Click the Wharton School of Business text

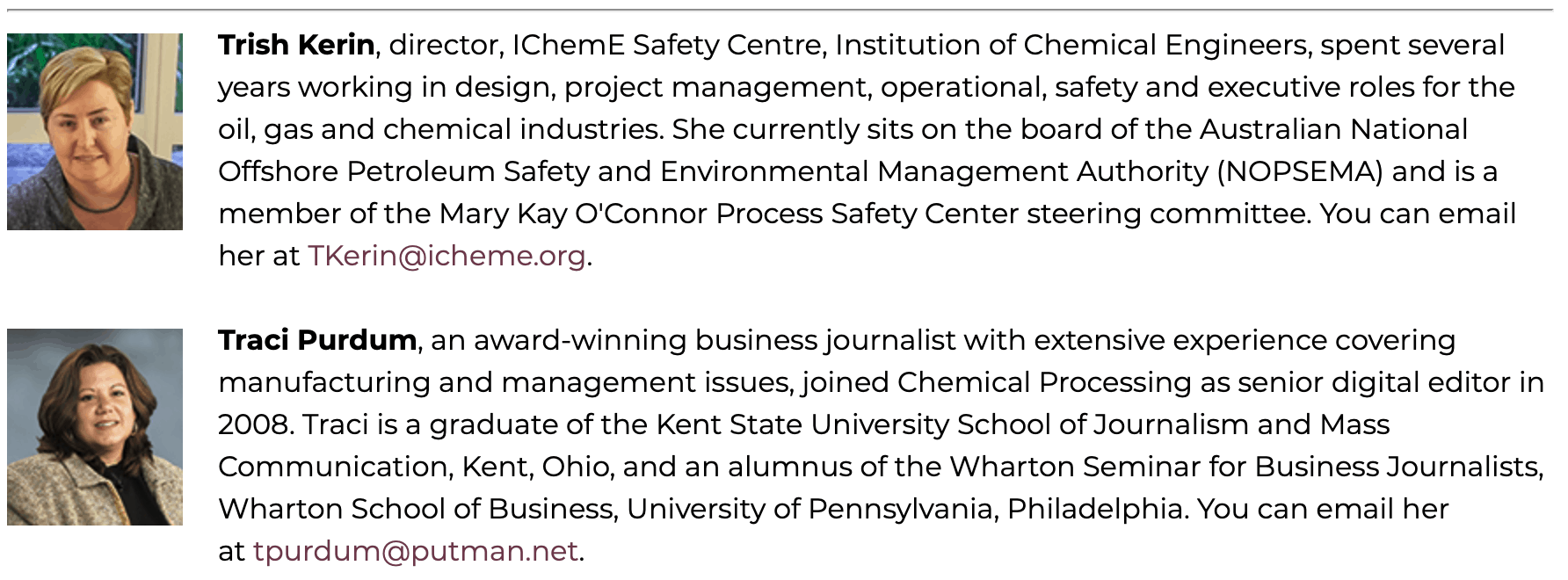416,509
